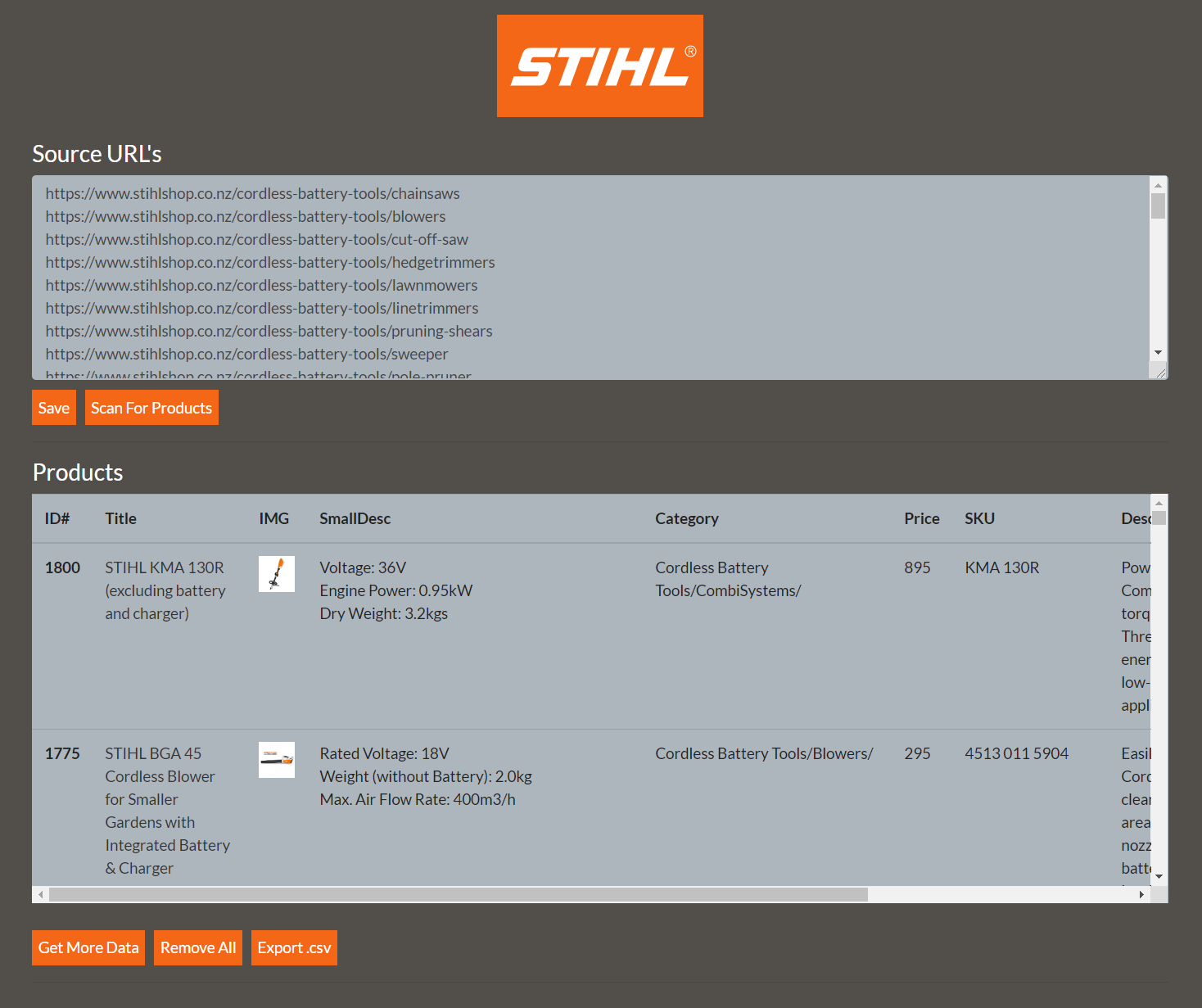Click the STIHL logo
This screenshot has width=1202, height=1008.
coord(600,66)
